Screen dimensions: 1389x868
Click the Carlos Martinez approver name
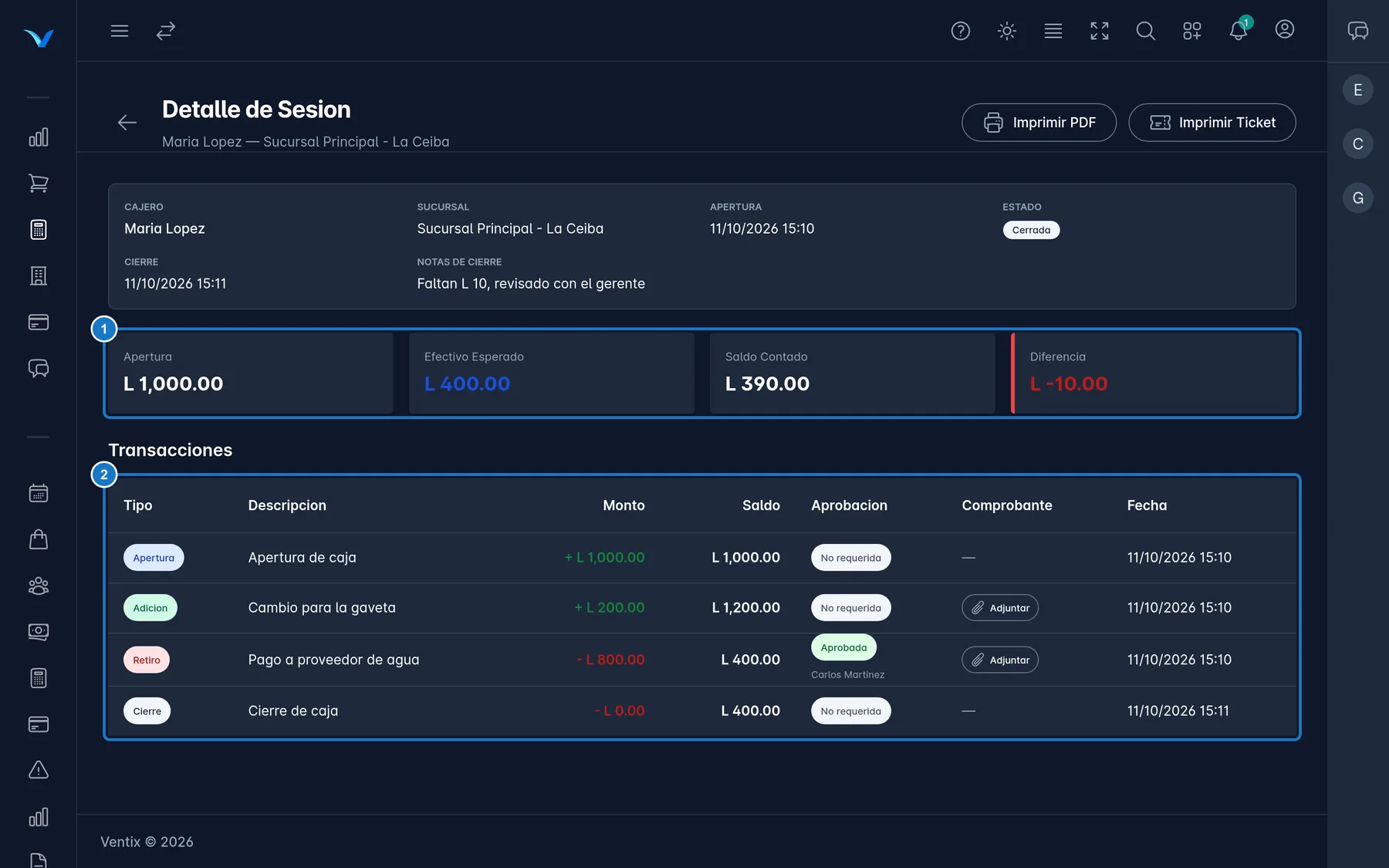(x=847, y=674)
